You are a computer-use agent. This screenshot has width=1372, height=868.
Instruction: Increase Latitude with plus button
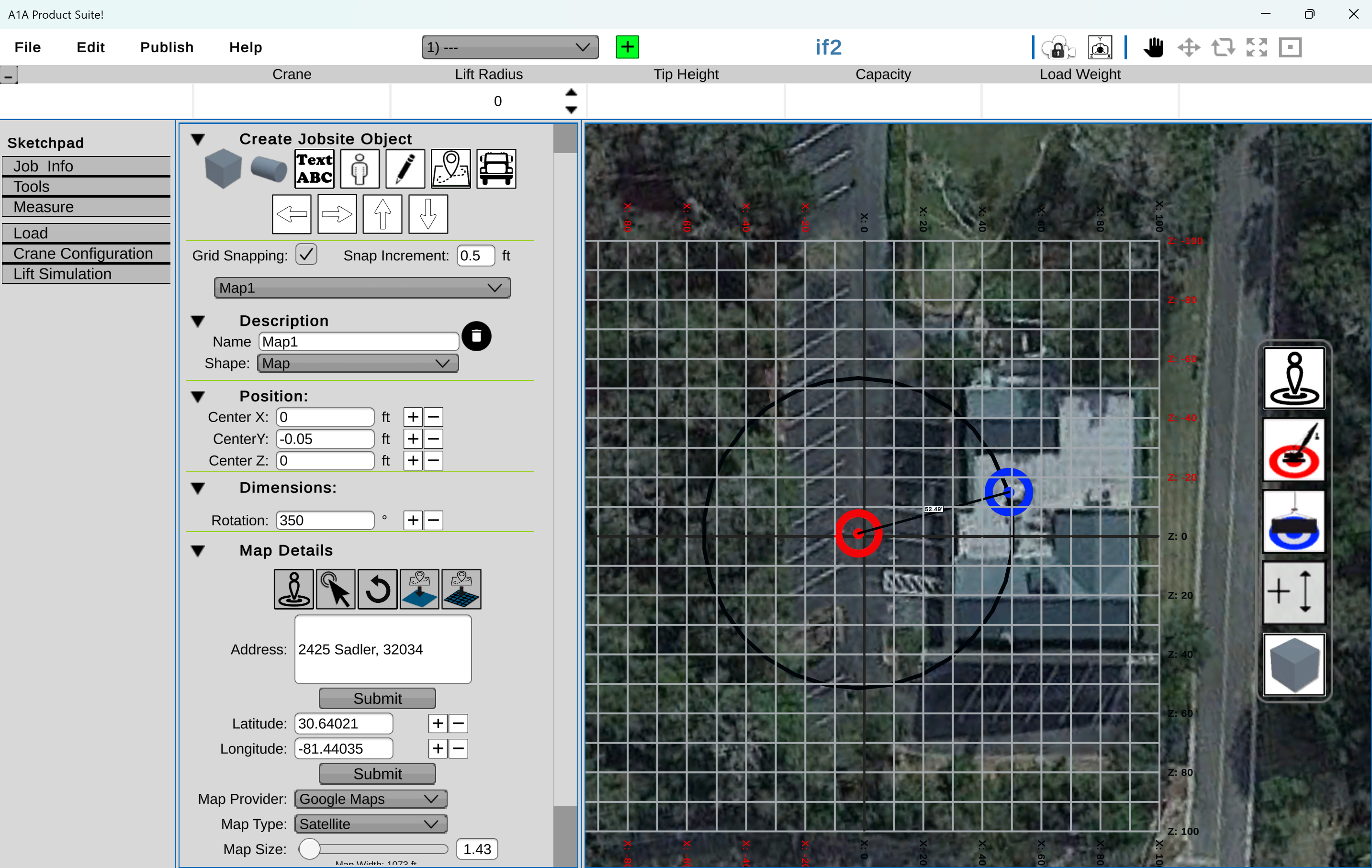coord(438,724)
